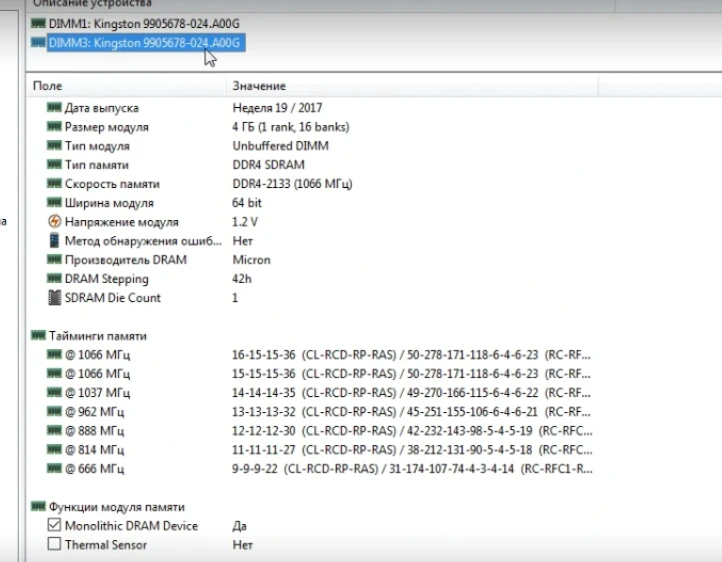Toggle Monolithic DRAM Device checkbox
The width and height of the screenshot is (722, 562).
pyautogui.click(x=54, y=525)
